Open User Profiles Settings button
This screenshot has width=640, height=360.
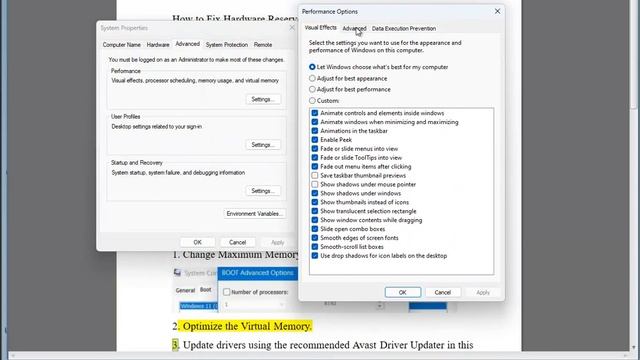[263, 145]
